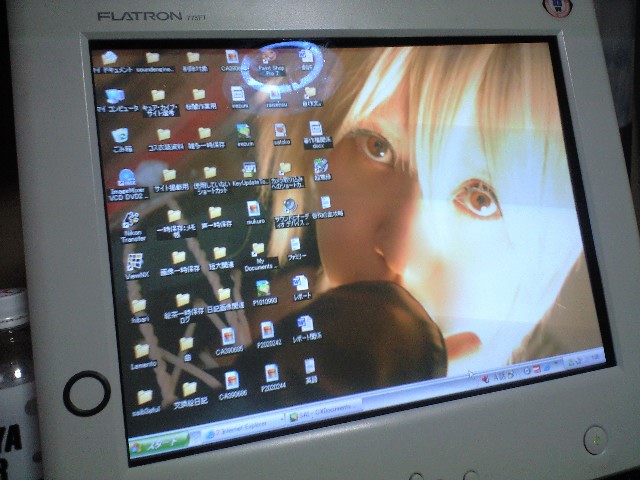Screen dimensions: 640x480
Task: Launch the ImageMixer VCD DVD2 shortcut
Action: tap(127, 185)
